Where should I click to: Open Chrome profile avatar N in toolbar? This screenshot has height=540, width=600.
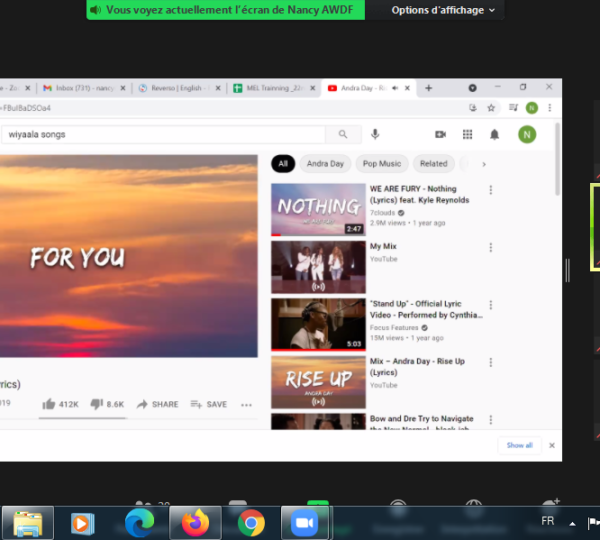pos(532,108)
